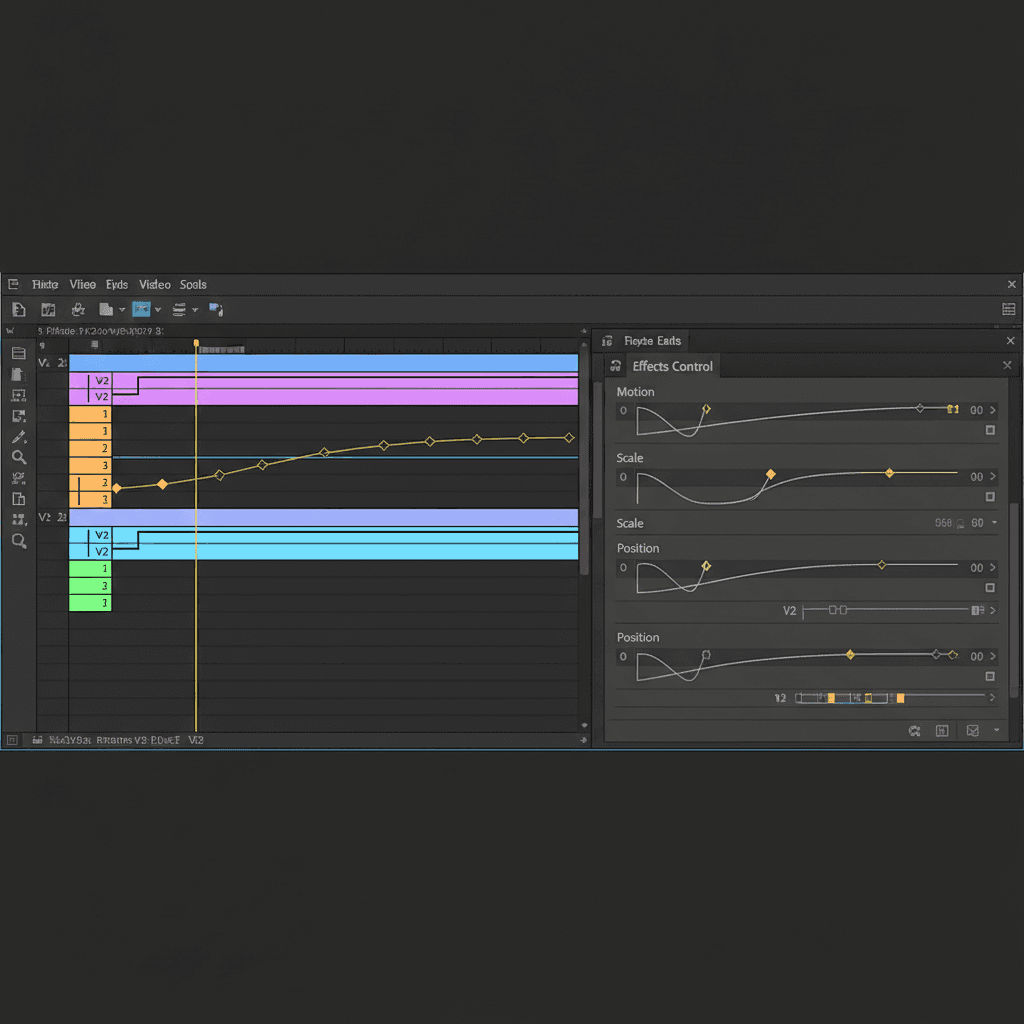The height and width of the screenshot is (1024, 1024).
Task: Toggle the checkbox under the Motion graph
Action: coord(990,430)
